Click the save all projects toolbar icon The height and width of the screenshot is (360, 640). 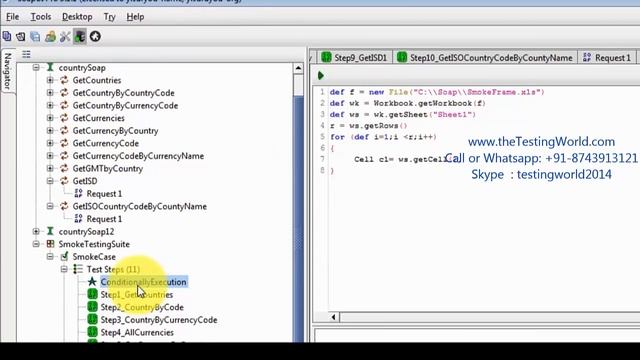tap(36, 37)
